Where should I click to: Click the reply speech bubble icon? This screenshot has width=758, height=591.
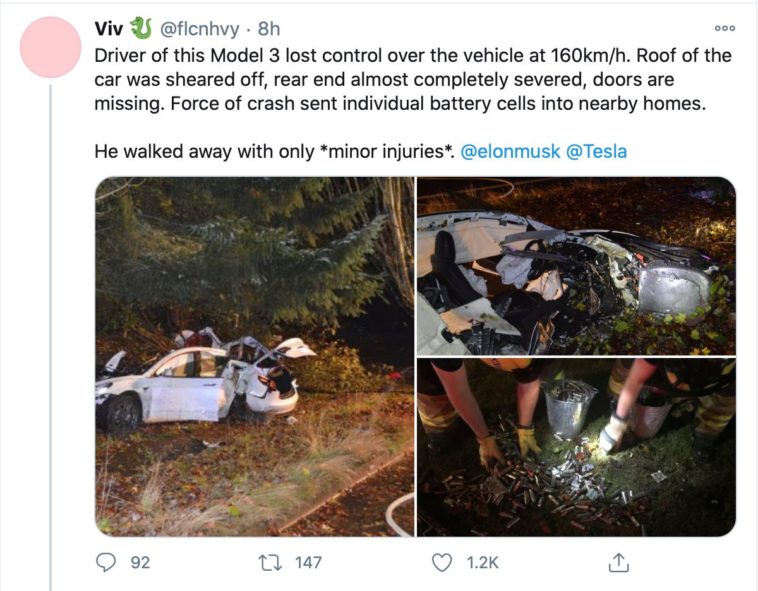pyautogui.click(x=107, y=562)
